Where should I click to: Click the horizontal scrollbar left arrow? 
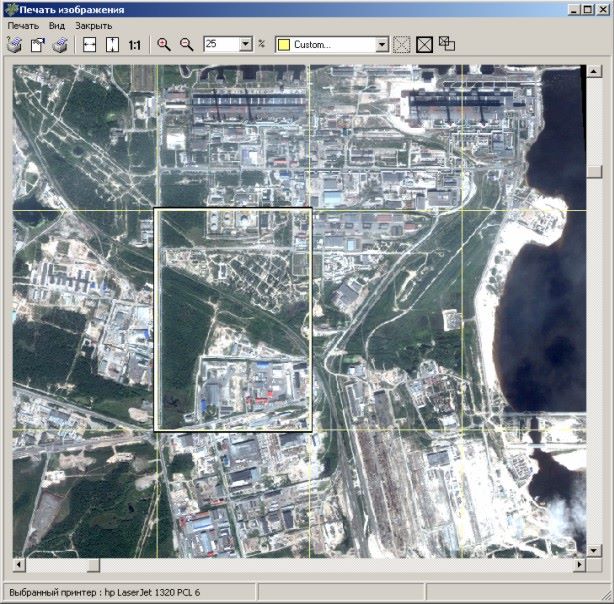[x=19, y=565]
